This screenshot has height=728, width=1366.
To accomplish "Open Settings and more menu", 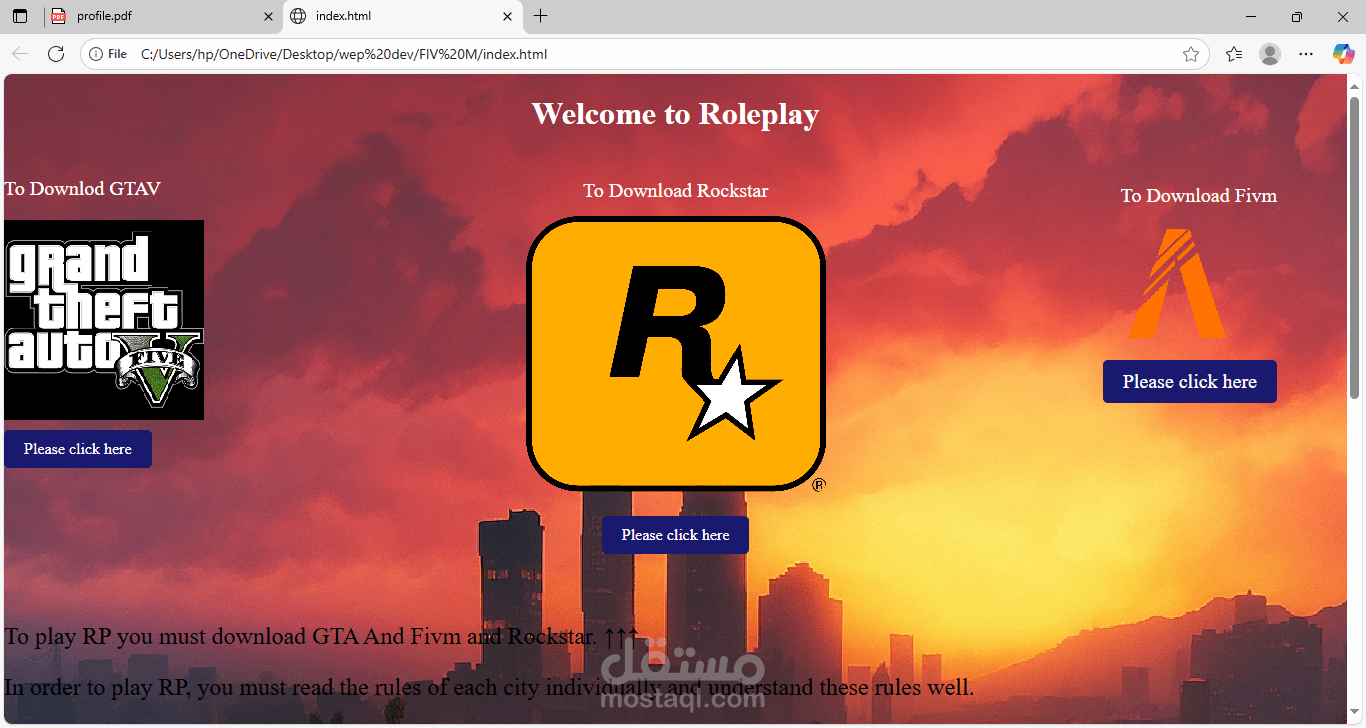I will [x=1306, y=54].
